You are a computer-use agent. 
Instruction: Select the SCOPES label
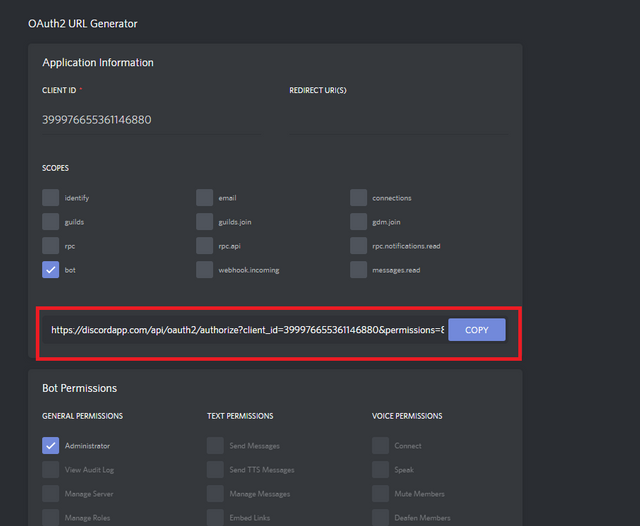56,168
